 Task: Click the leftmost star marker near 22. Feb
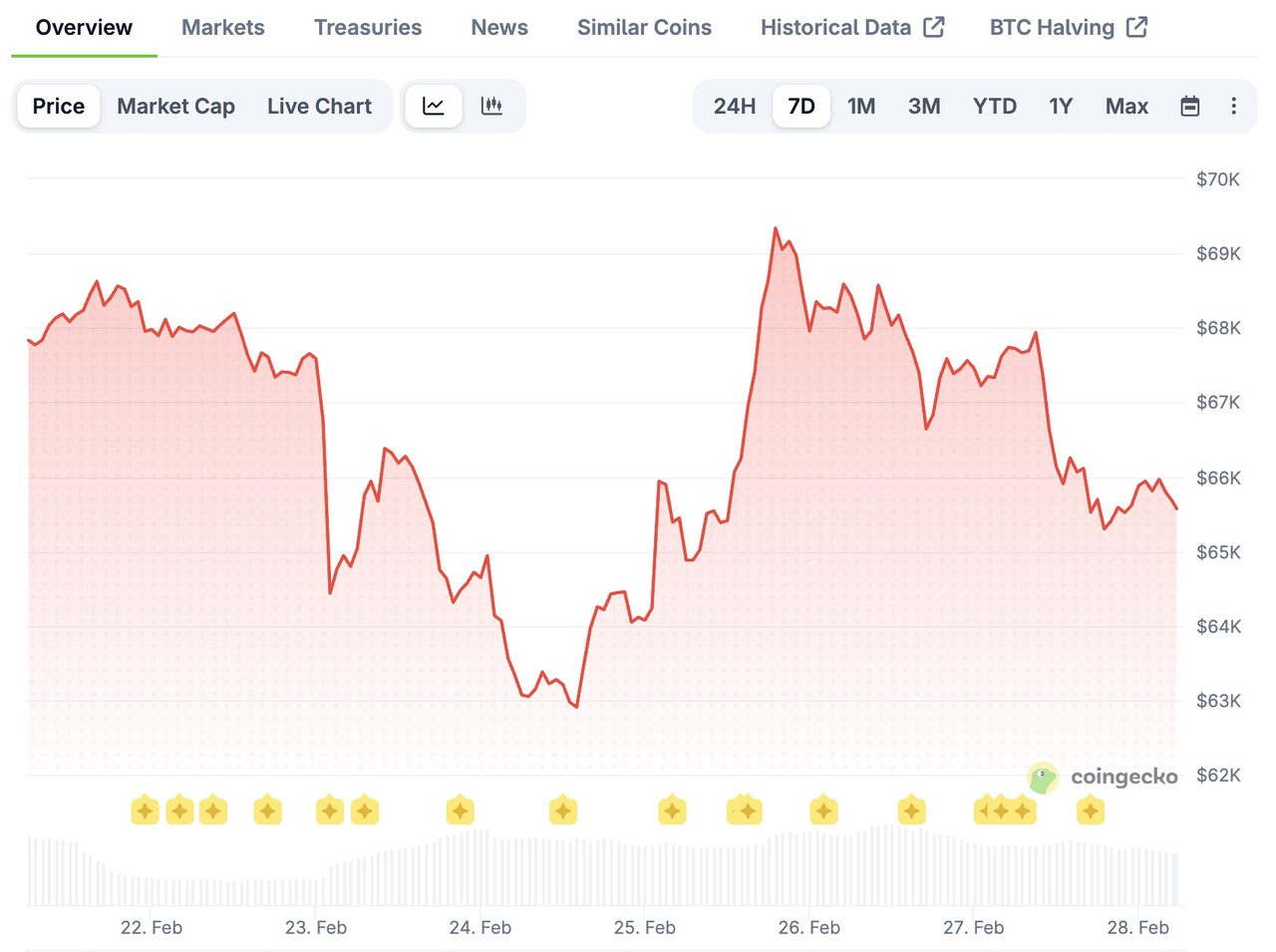tap(144, 810)
